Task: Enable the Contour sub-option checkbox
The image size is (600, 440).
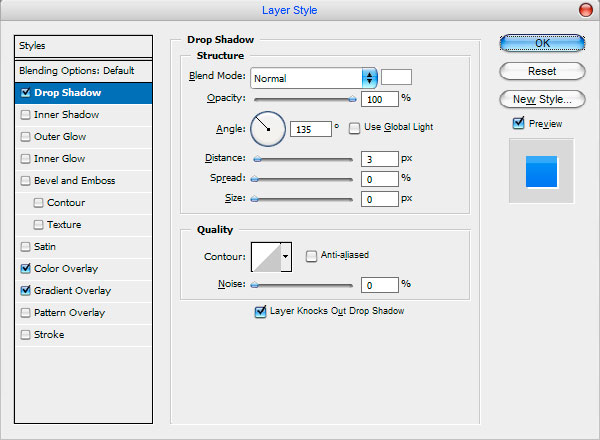Action: pos(38,203)
